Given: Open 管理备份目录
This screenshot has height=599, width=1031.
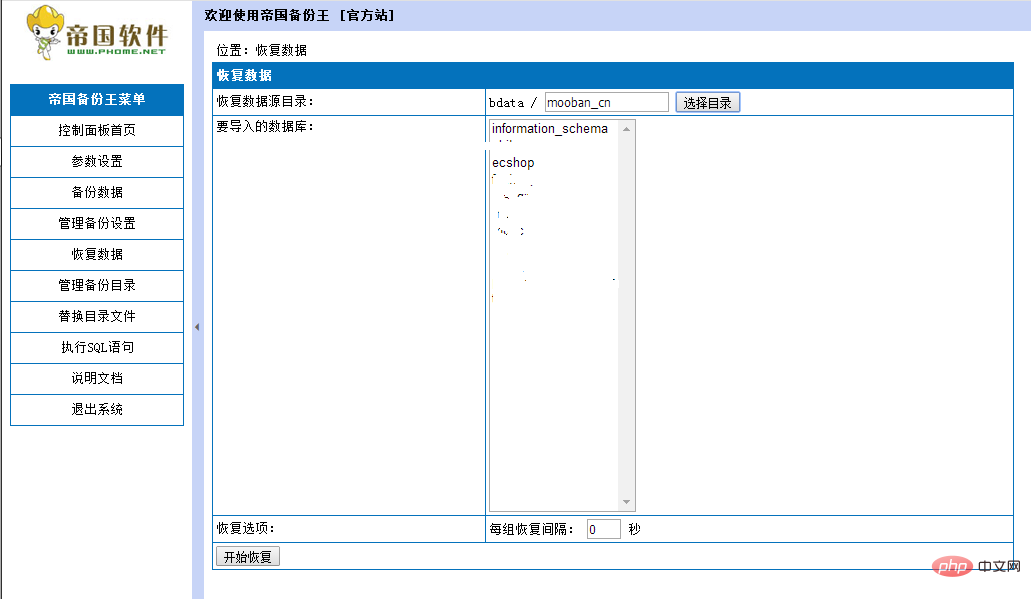Looking at the screenshot, I should click(97, 285).
